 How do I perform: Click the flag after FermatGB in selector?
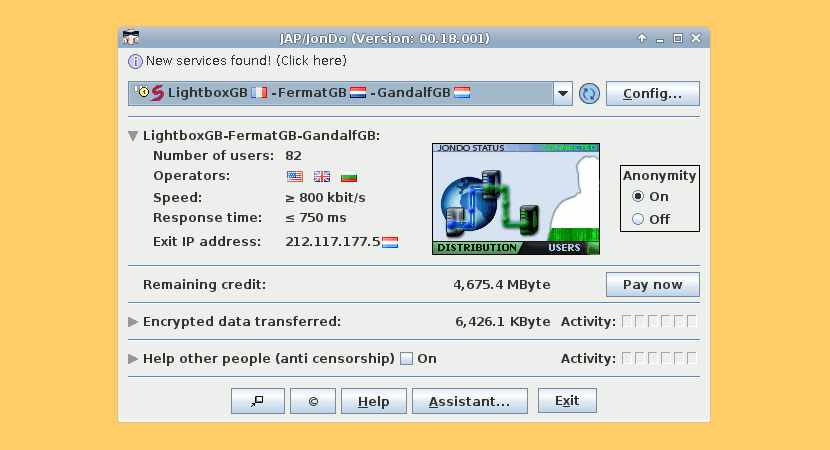pos(358,93)
